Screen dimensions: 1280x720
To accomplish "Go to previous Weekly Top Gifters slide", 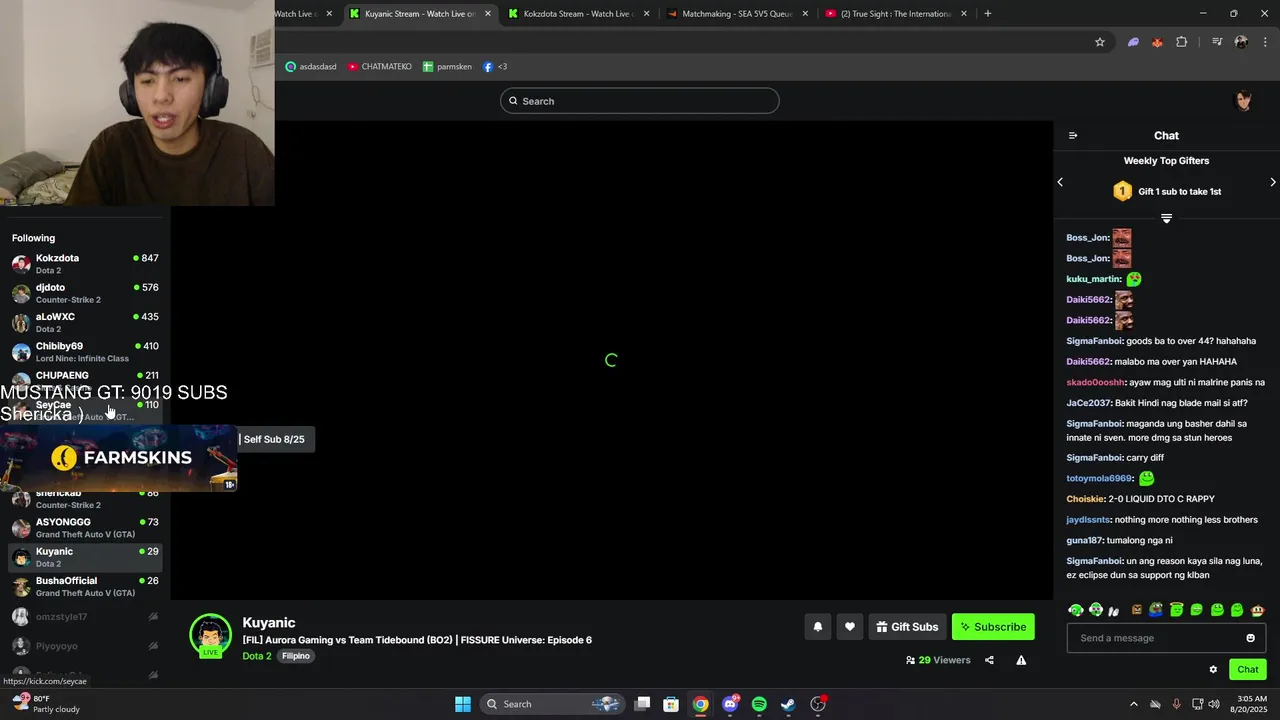I will tap(1060, 182).
